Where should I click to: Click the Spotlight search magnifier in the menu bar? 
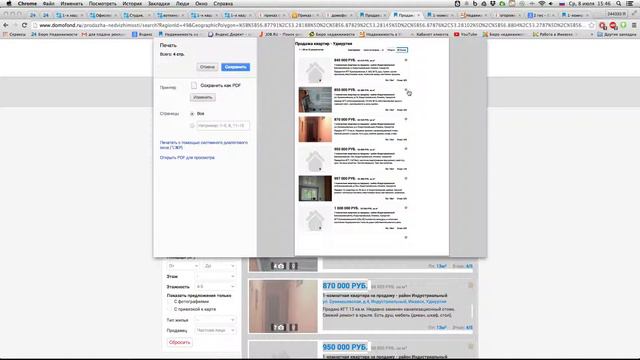pos(619,3)
